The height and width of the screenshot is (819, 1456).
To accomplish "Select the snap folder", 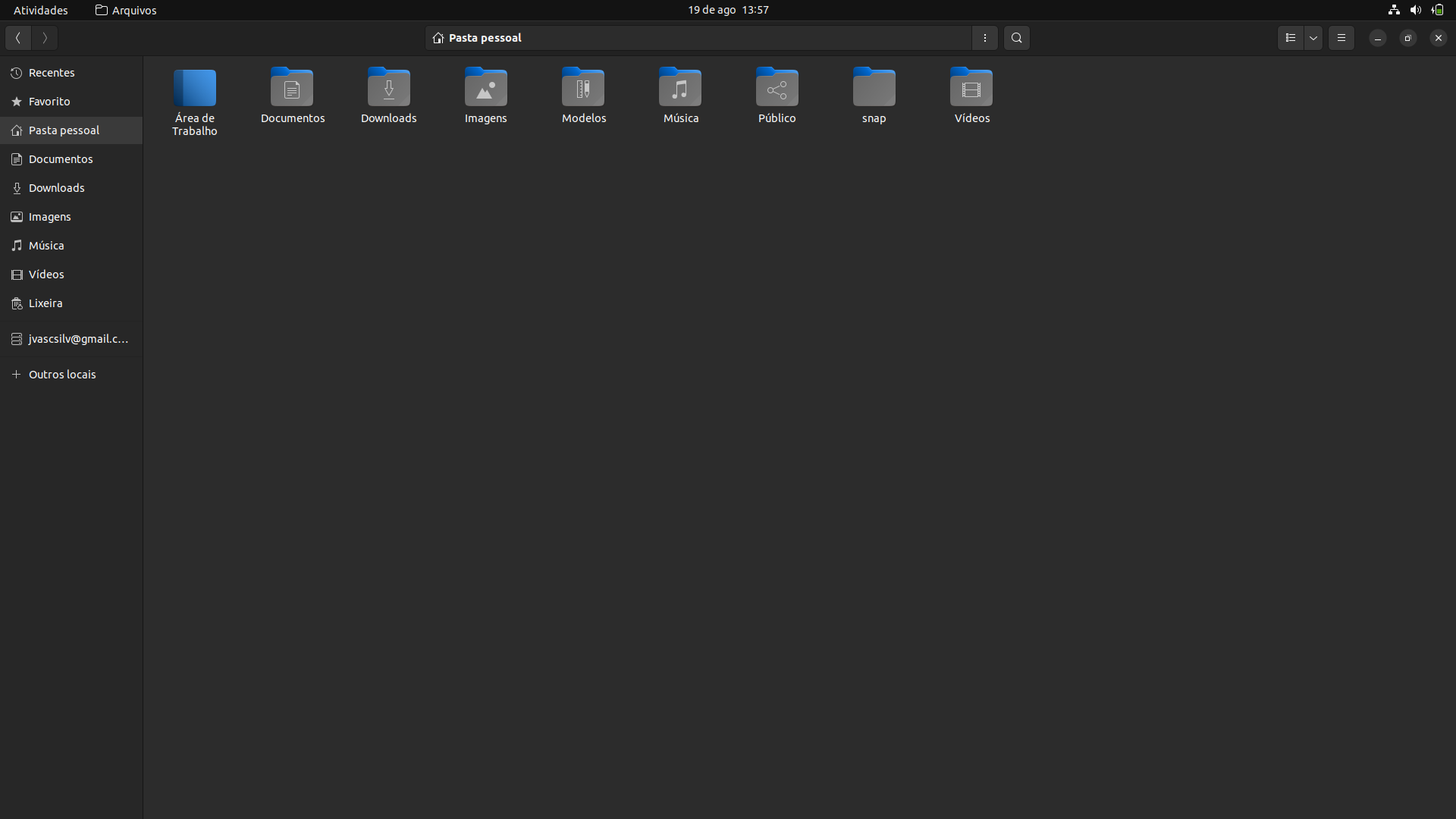I will coord(874,89).
